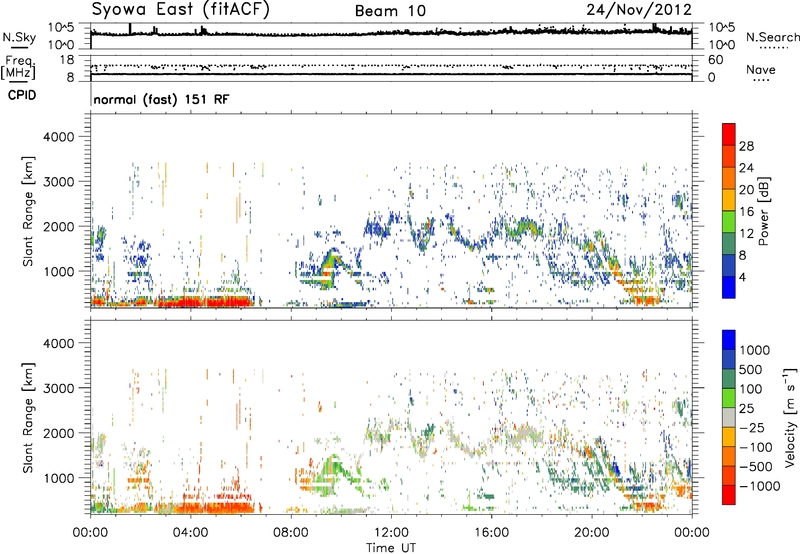Click the '4' label on Power colorbar

click(743, 277)
